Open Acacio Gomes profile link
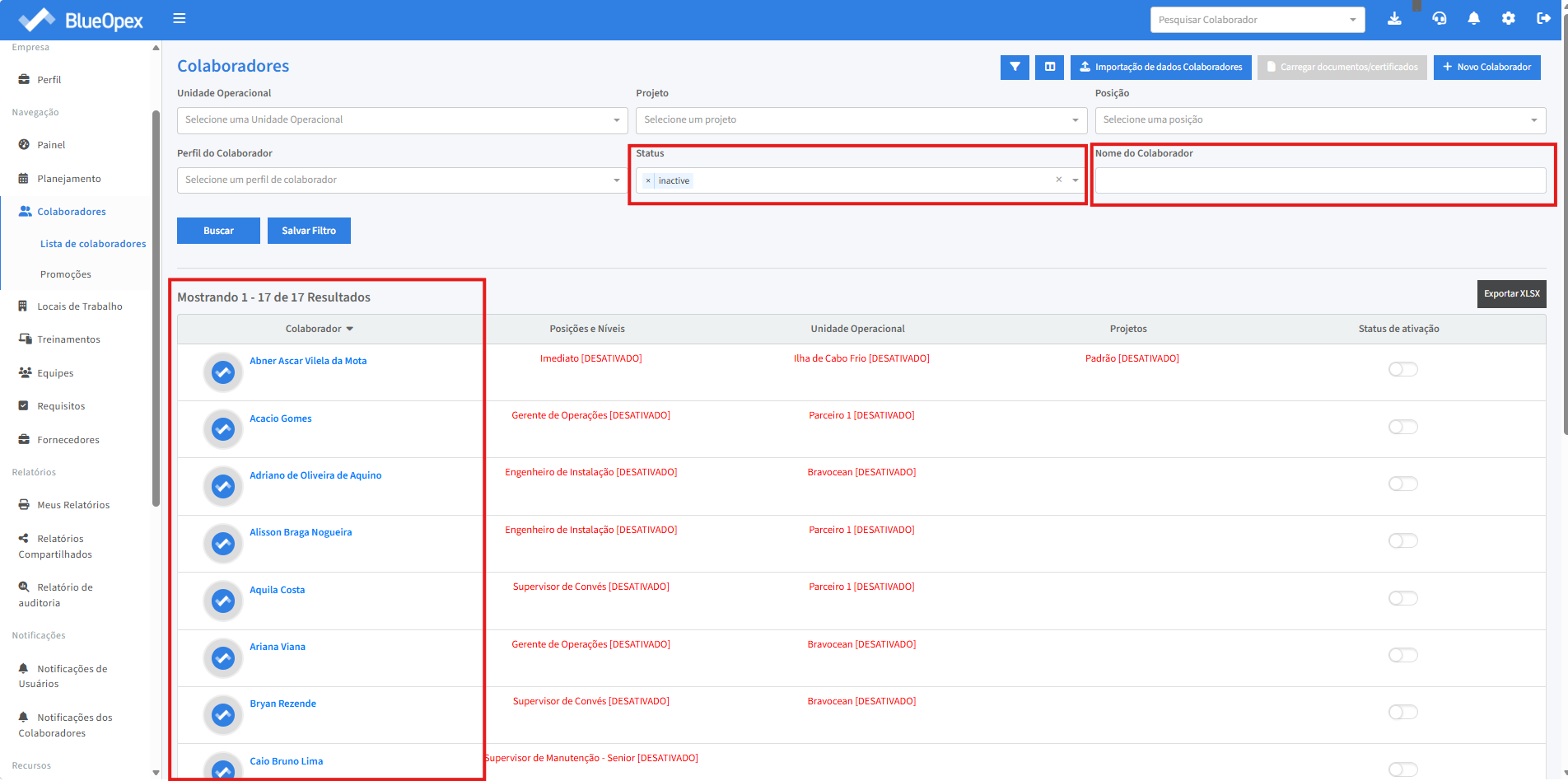Screen dimensions: 1568x781 tap(281, 419)
